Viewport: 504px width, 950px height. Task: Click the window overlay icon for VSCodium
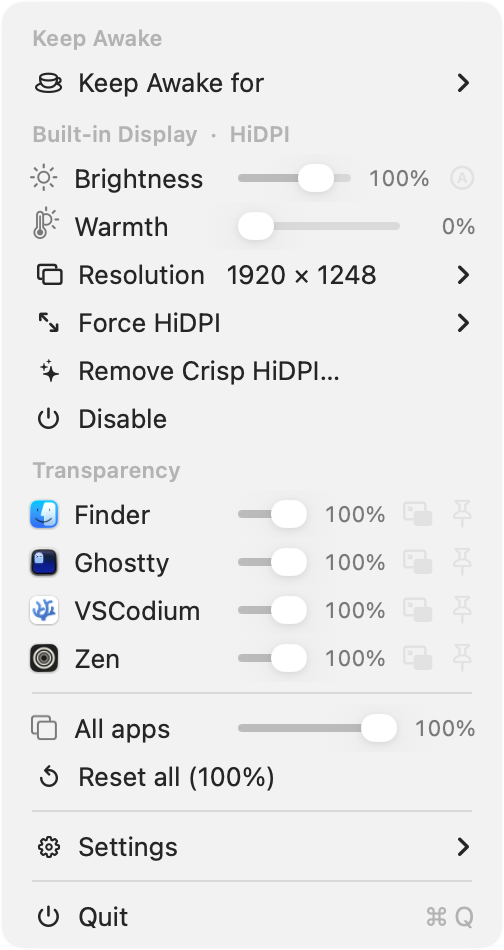pyautogui.click(x=418, y=610)
